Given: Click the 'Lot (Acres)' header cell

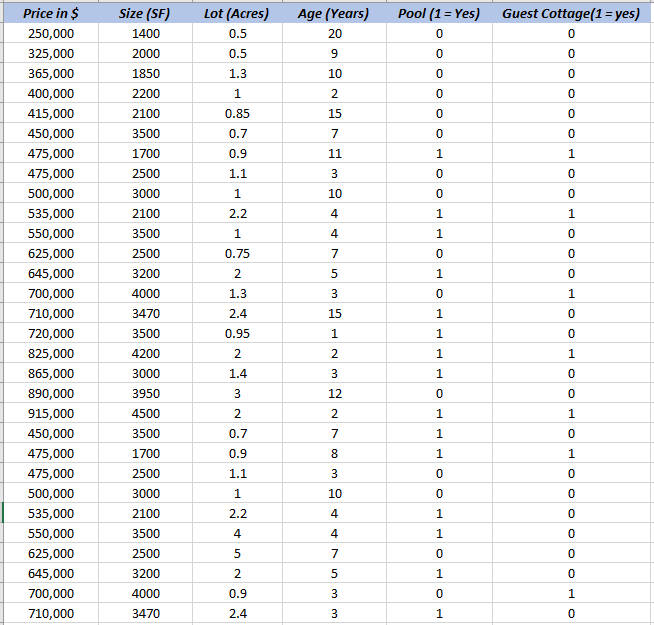Looking at the screenshot, I should [x=237, y=13].
